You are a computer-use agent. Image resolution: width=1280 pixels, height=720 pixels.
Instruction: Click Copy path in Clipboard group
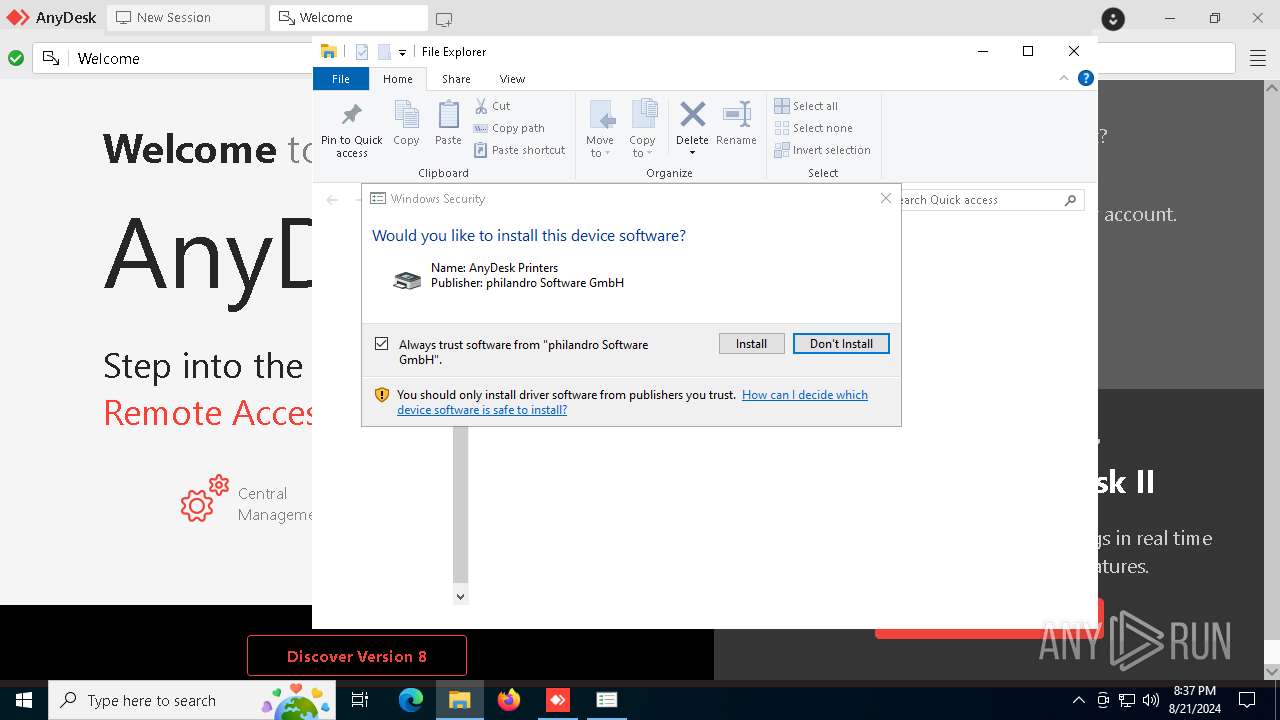[509, 128]
